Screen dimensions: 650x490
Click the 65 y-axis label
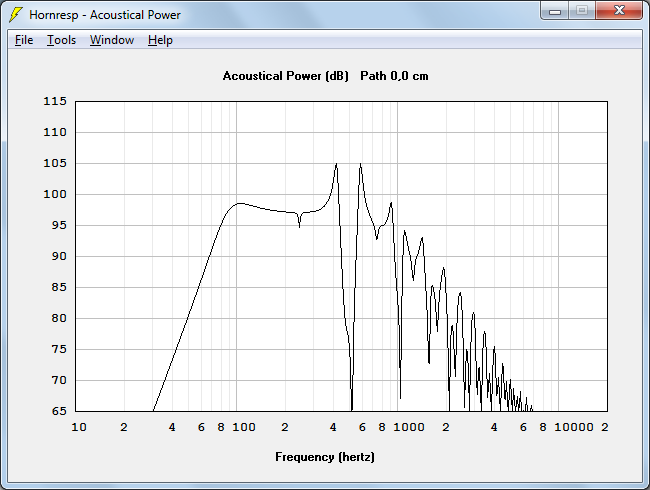(x=59, y=411)
